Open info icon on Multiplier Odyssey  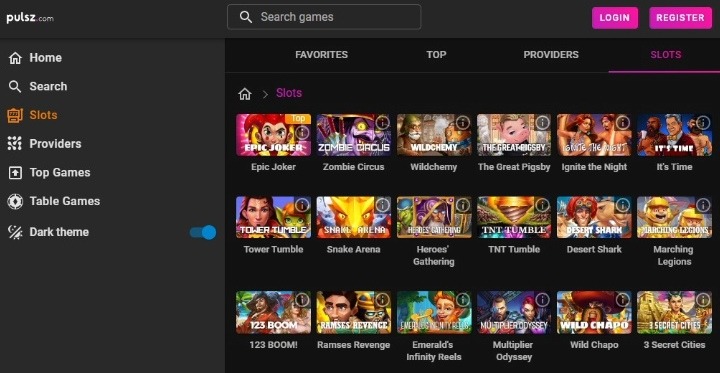[542, 300]
